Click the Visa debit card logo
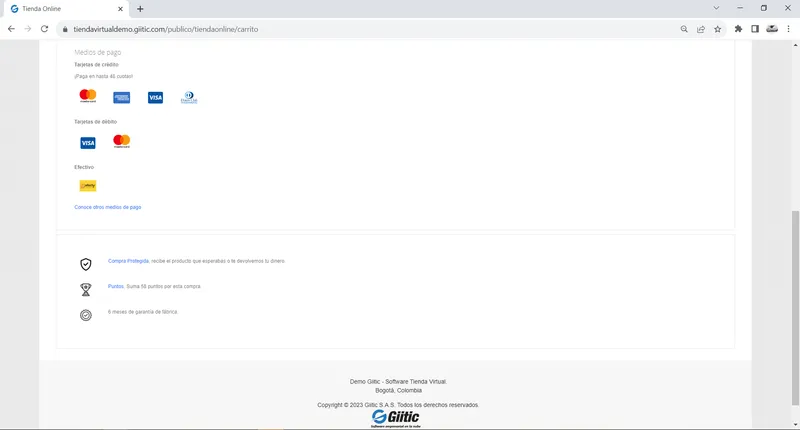This screenshot has width=800, height=430. coord(88,143)
